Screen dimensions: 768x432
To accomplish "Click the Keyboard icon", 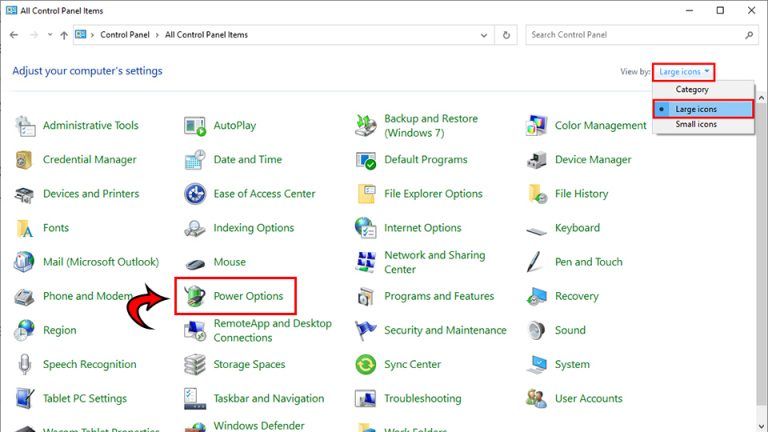I will point(536,230).
